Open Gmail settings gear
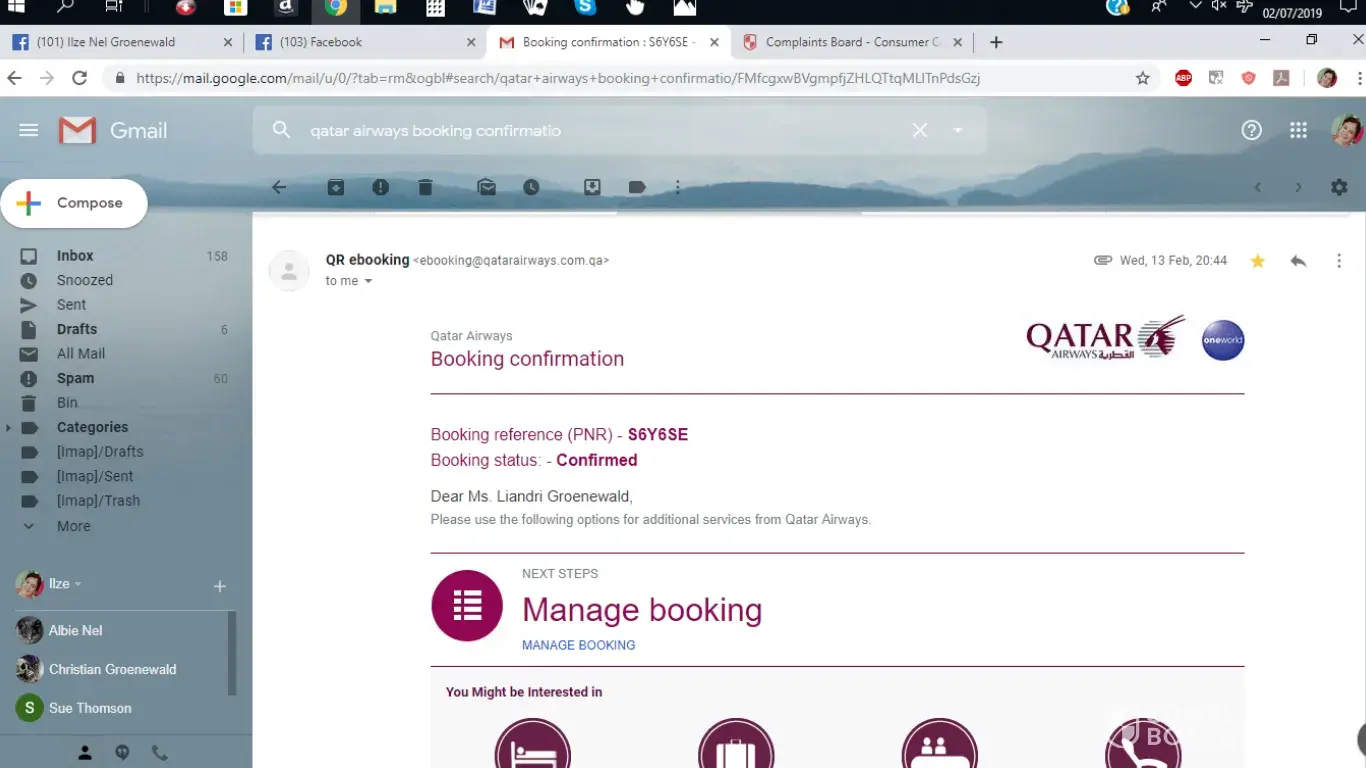The height and width of the screenshot is (768, 1366). (1339, 187)
